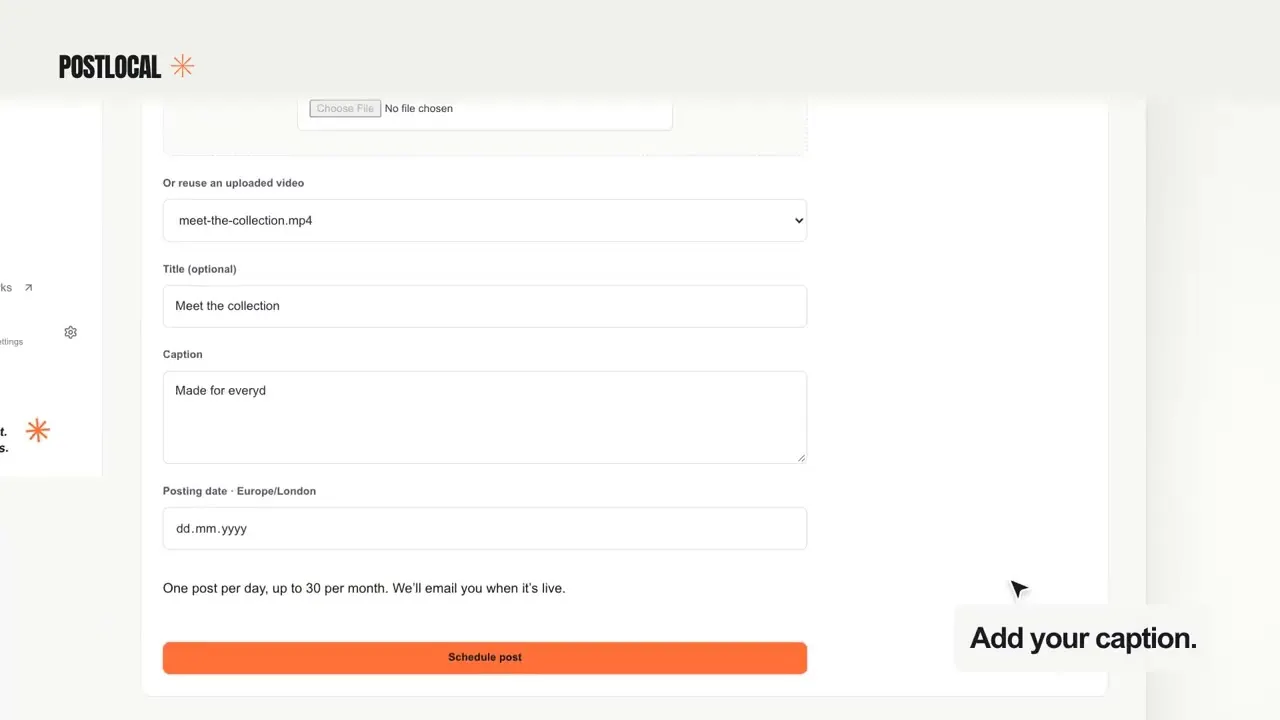Viewport: 1280px width, 720px height.
Task: Click into the Caption text area
Action: (485, 417)
